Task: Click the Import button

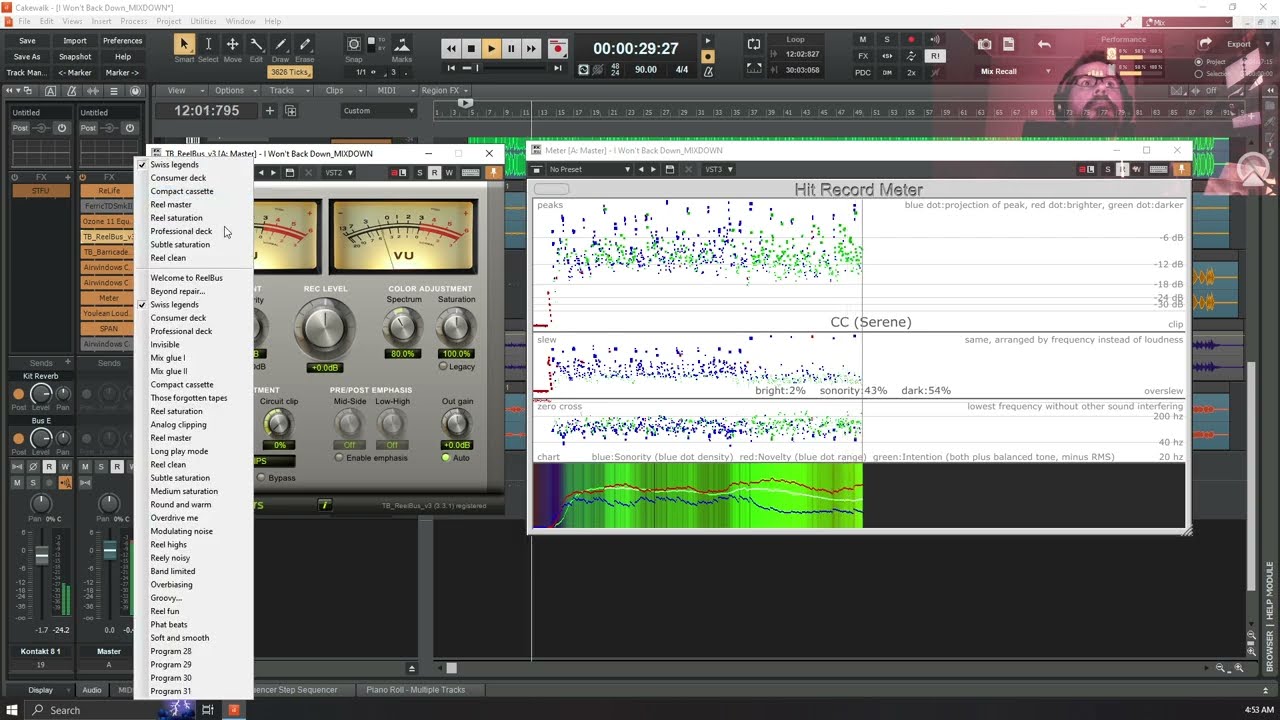Action: [x=75, y=41]
